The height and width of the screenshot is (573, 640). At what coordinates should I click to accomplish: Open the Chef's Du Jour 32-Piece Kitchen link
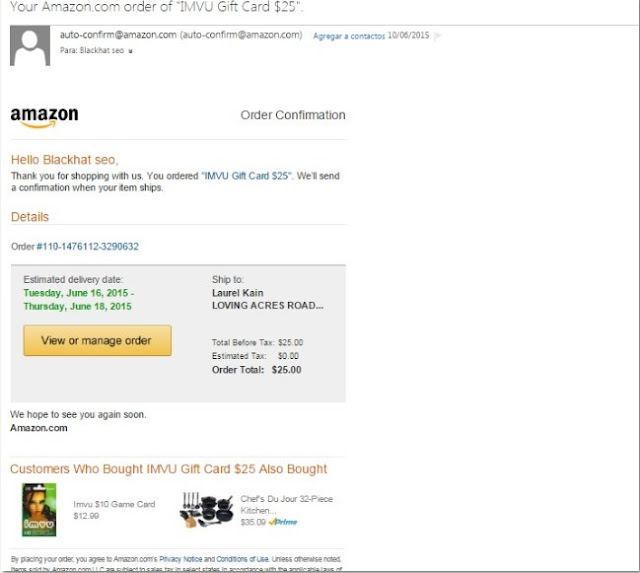click(287, 504)
